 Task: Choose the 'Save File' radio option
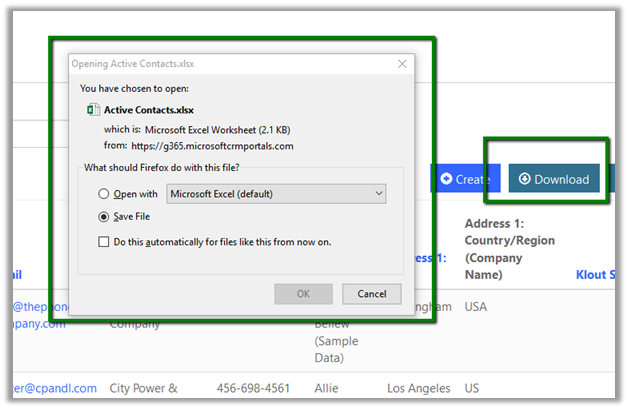[104, 216]
